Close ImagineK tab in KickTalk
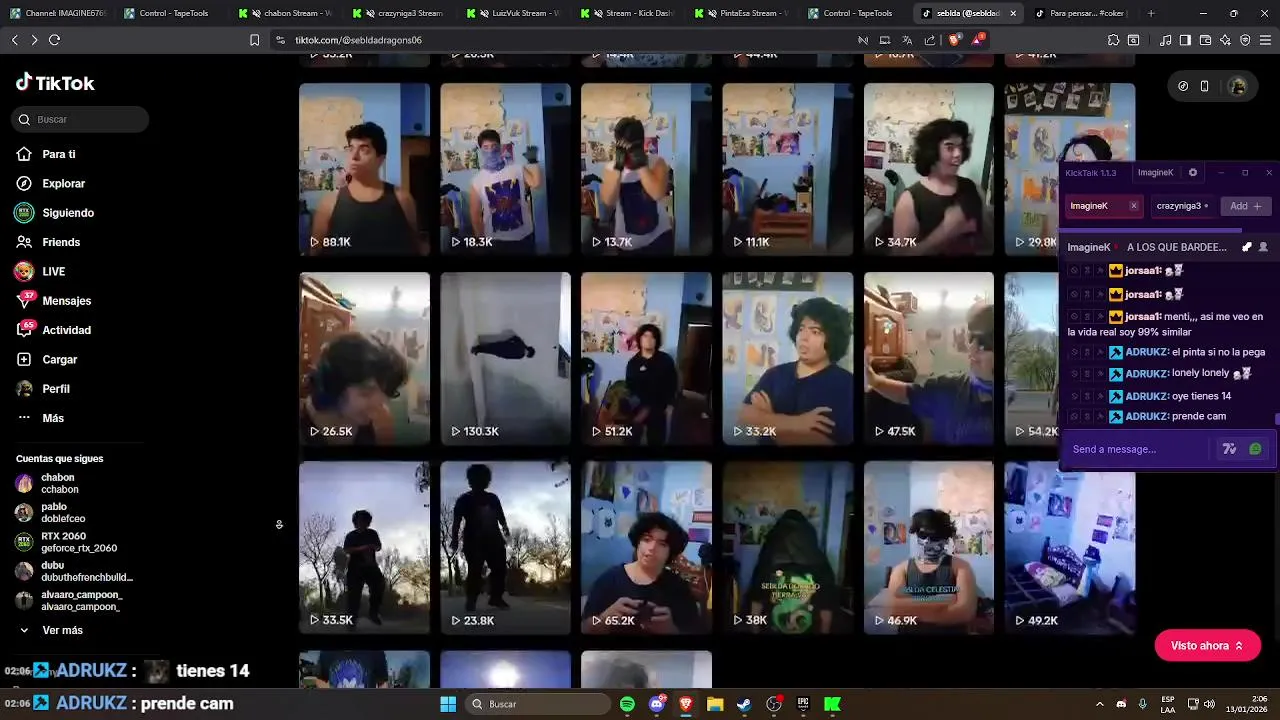 coord(1133,206)
